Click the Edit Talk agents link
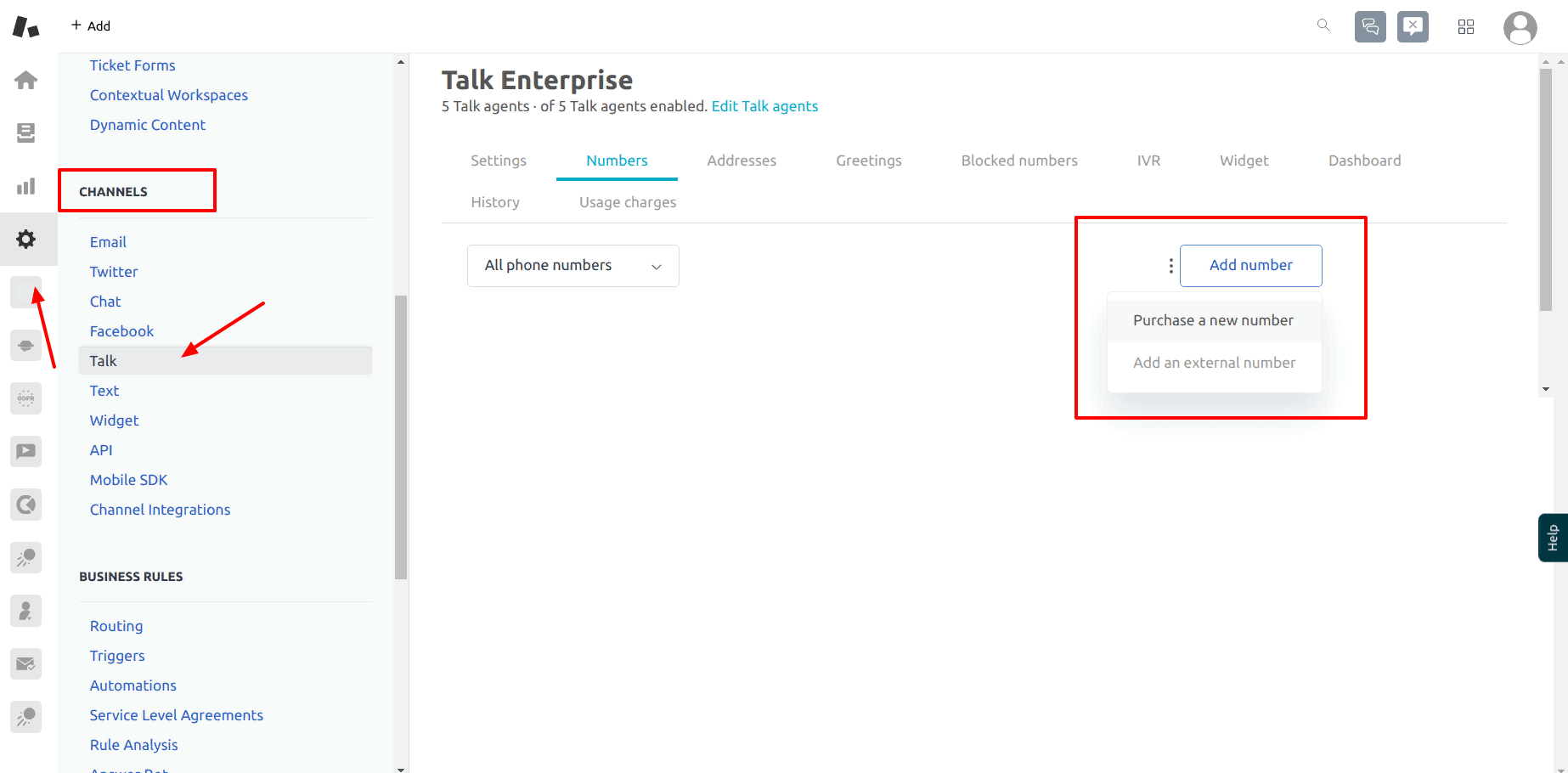The image size is (1568, 773). tap(764, 106)
